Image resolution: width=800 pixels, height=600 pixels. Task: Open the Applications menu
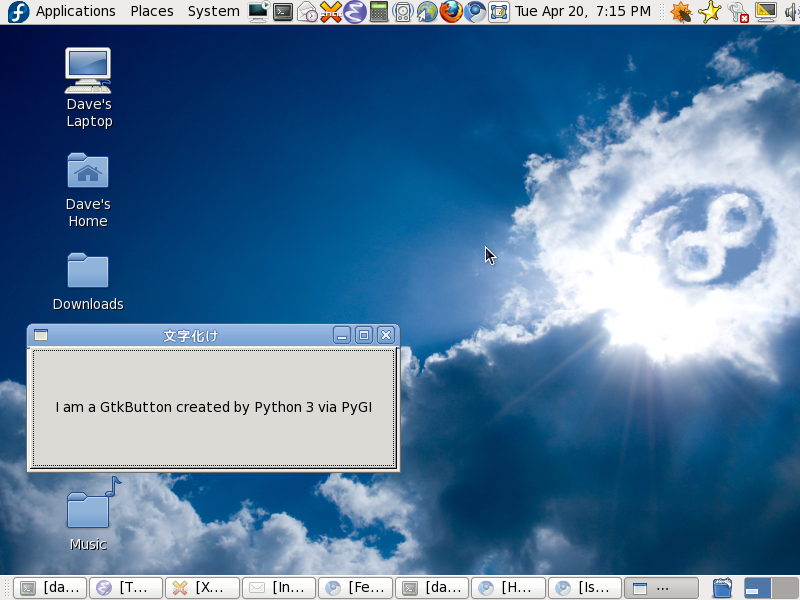(75, 11)
